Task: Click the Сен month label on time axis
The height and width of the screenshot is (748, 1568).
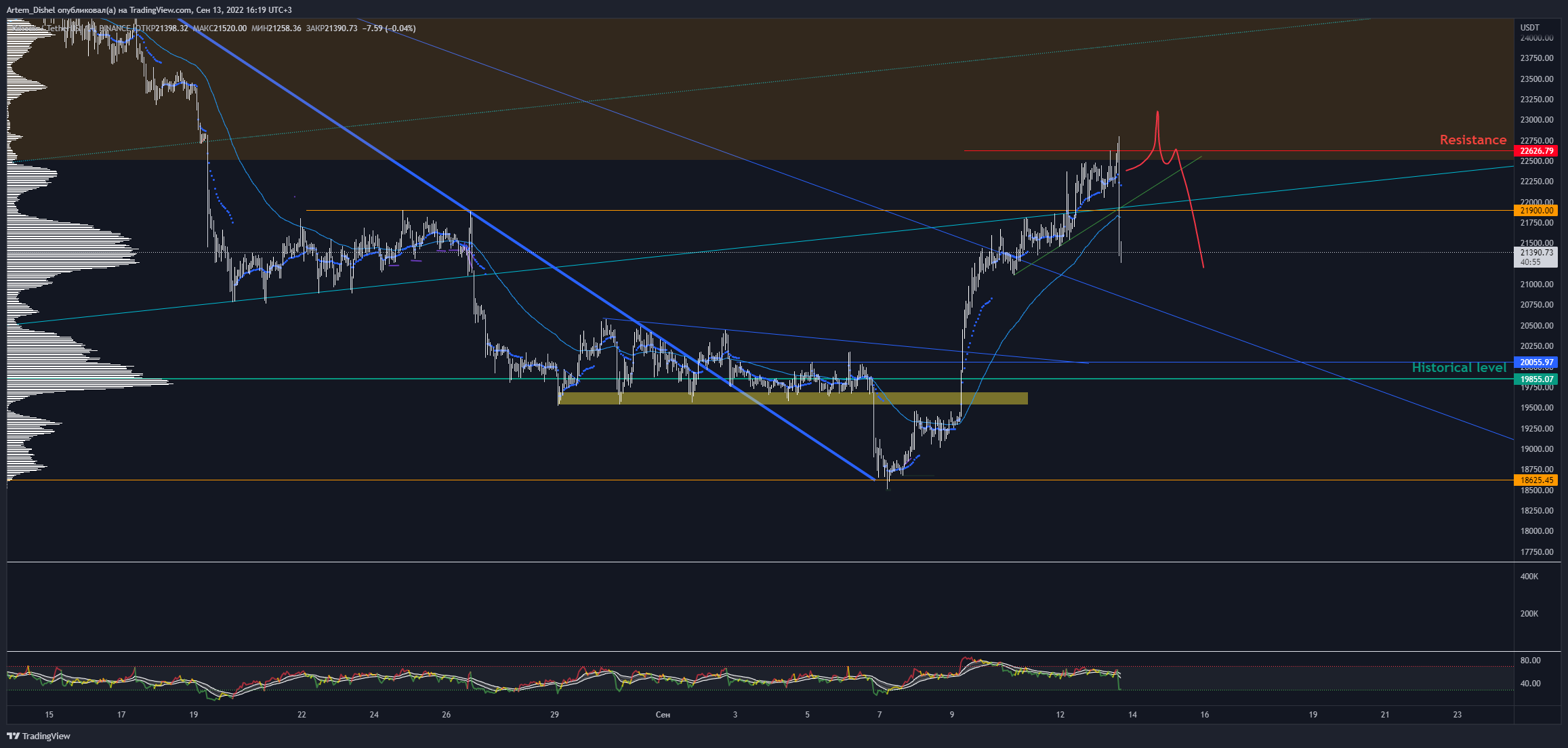Action: coord(663,715)
